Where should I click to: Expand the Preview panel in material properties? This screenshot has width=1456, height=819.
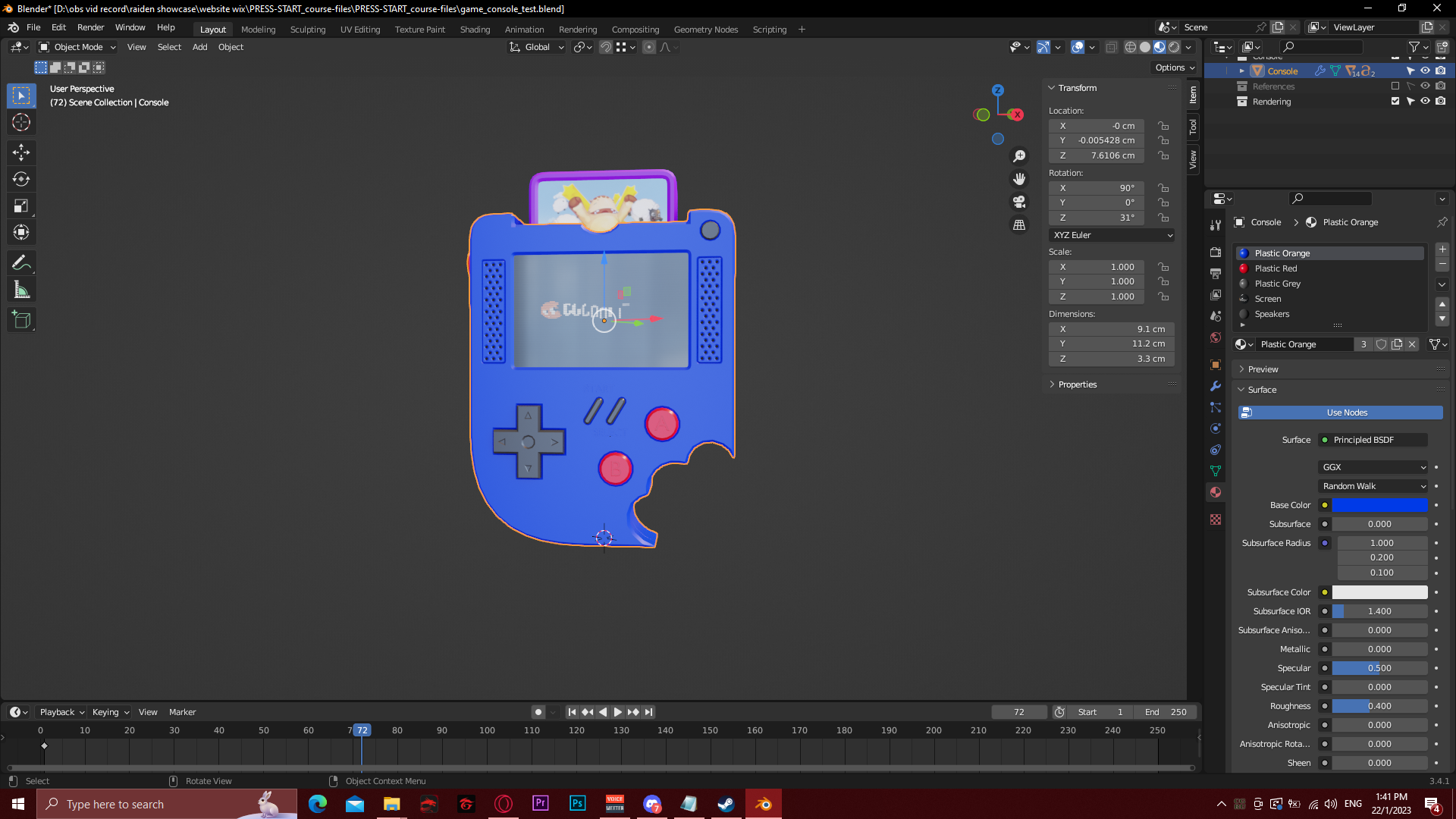point(1263,369)
